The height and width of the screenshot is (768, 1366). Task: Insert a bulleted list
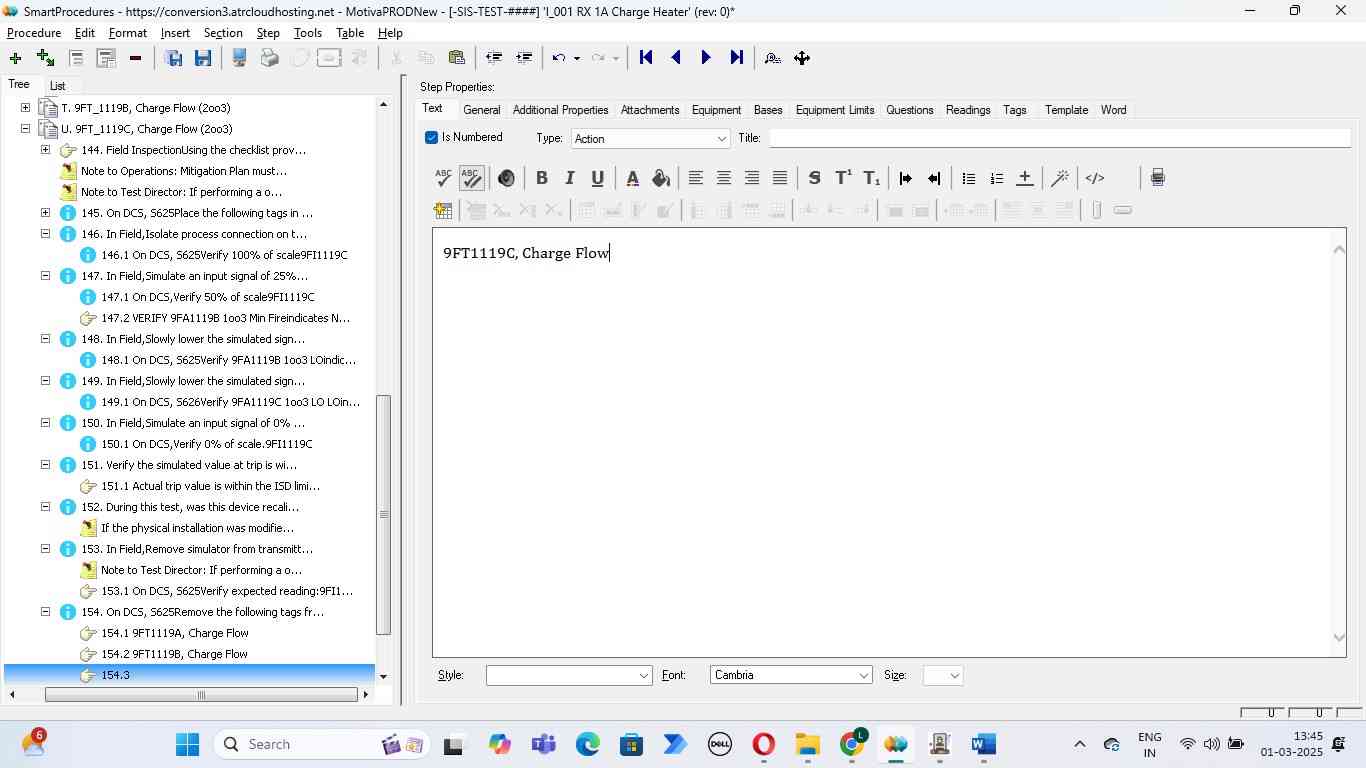click(x=968, y=178)
